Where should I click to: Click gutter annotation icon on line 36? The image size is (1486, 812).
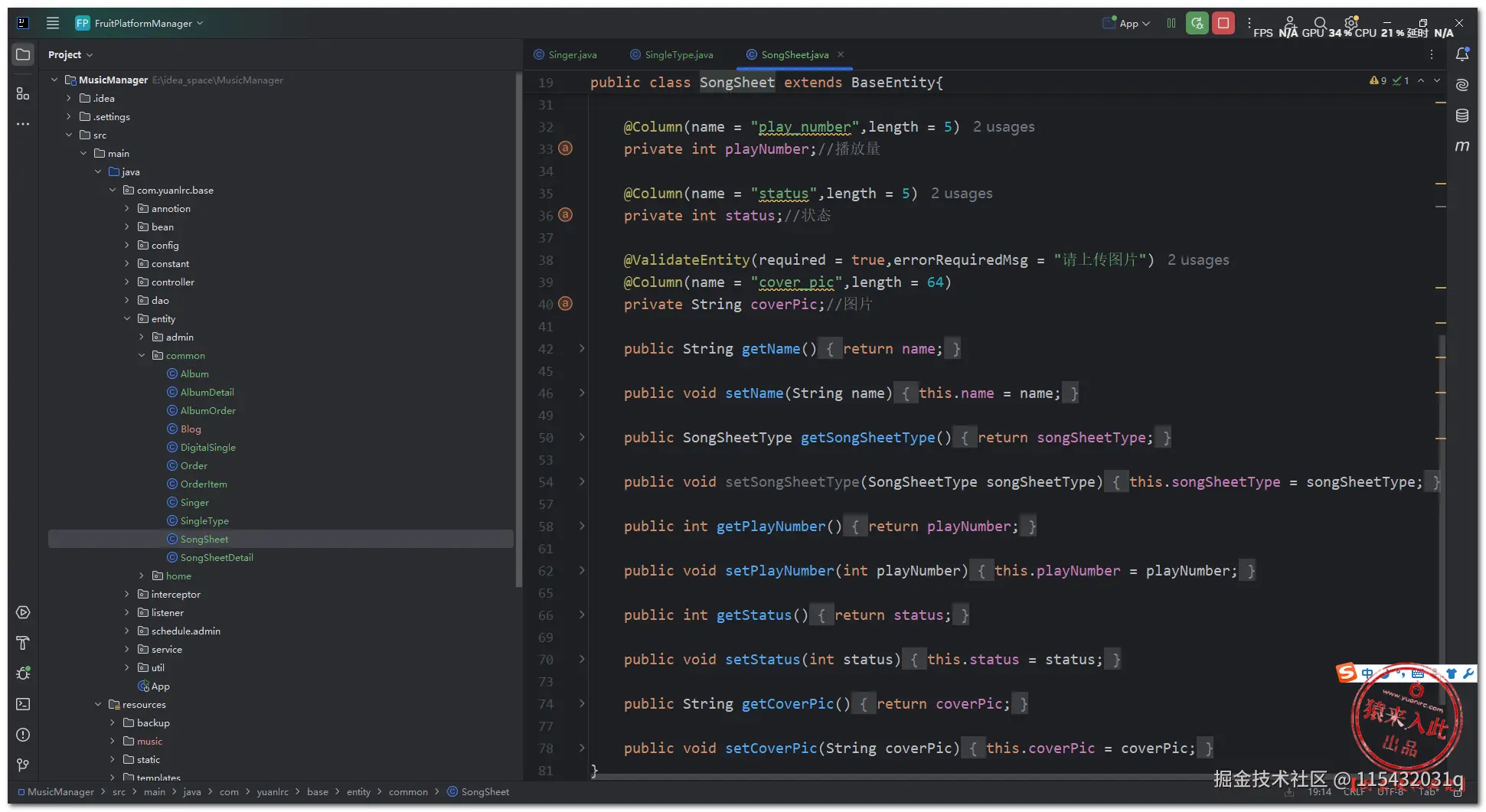click(x=565, y=215)
